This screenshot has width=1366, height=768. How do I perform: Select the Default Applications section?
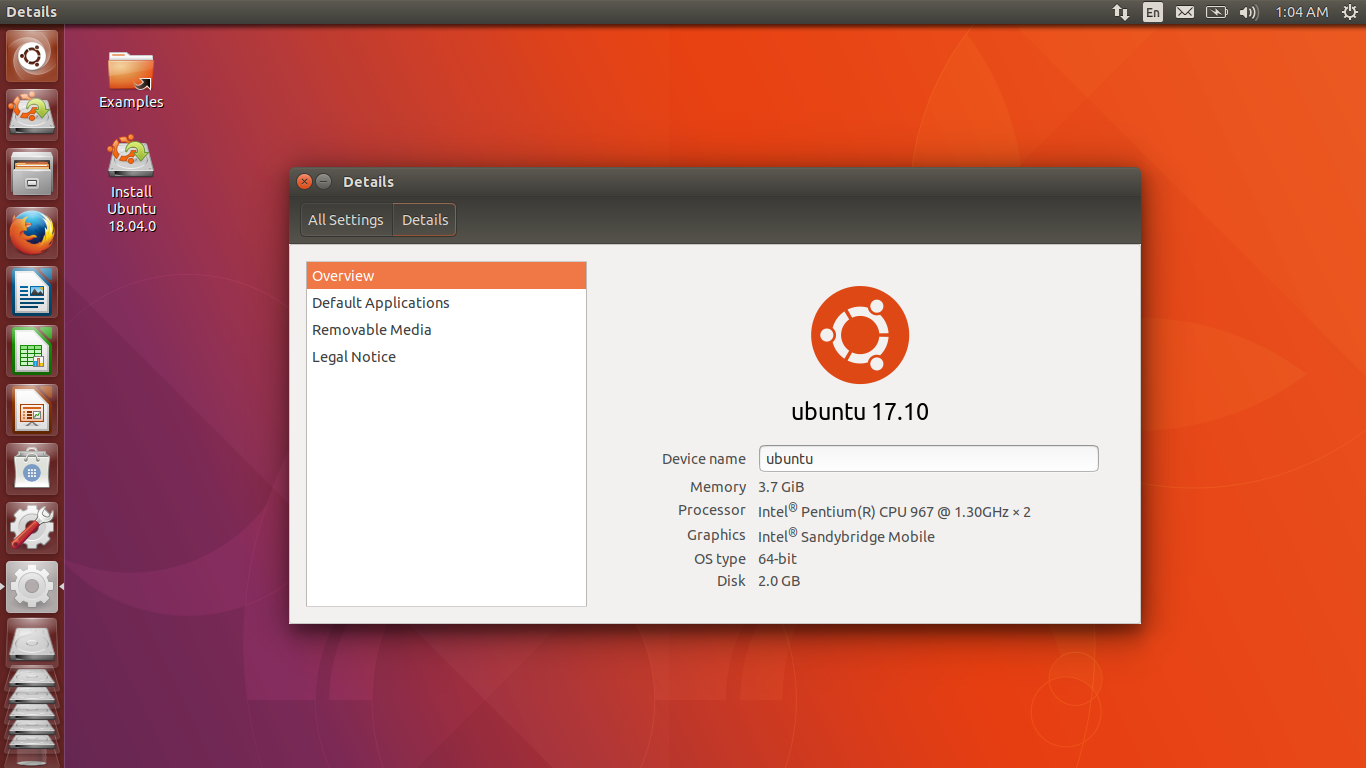click(x=380, y=302)
